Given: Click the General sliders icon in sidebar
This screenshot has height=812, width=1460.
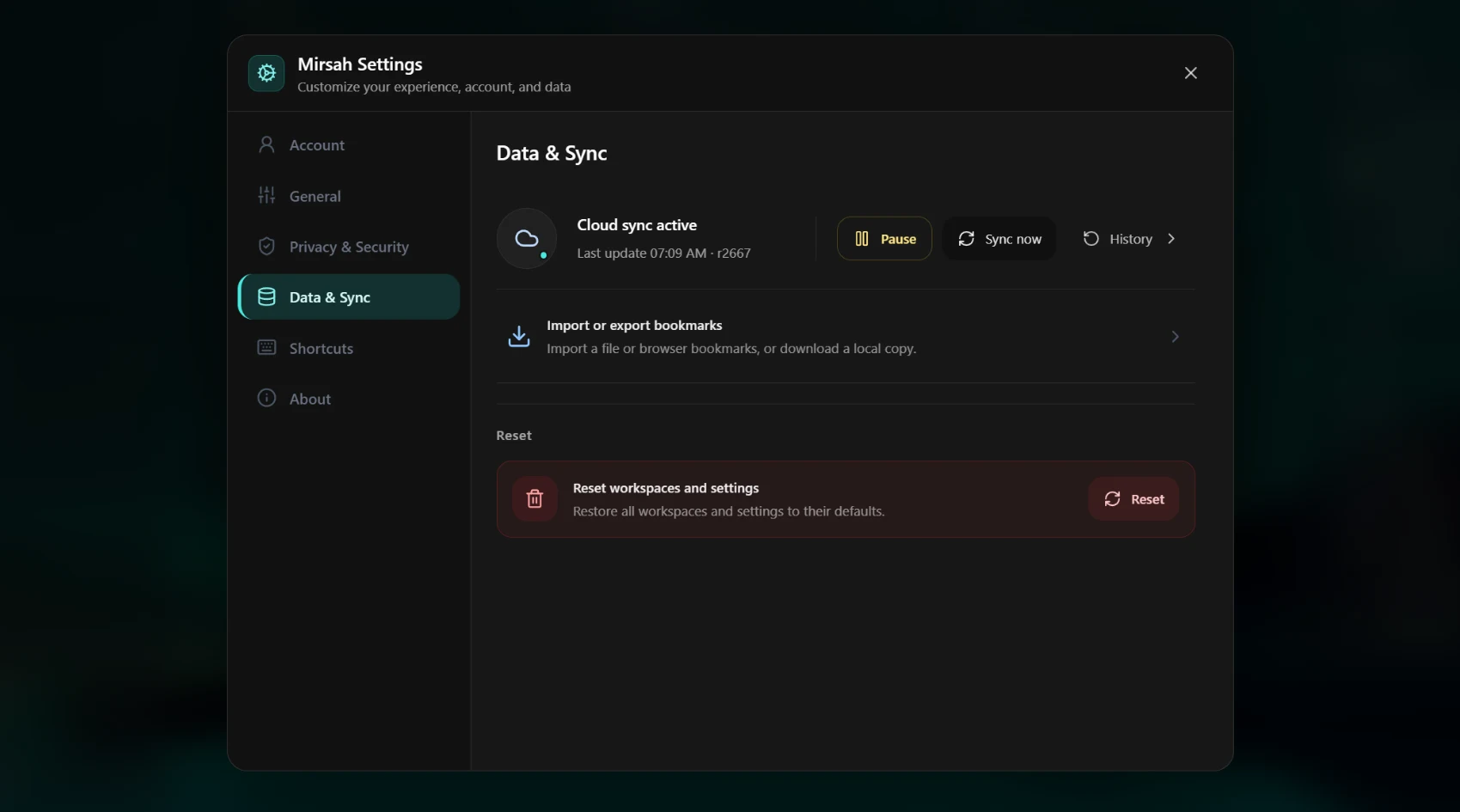Looking at the screenshot, I should pyautogui.click(x=266, y=195).
